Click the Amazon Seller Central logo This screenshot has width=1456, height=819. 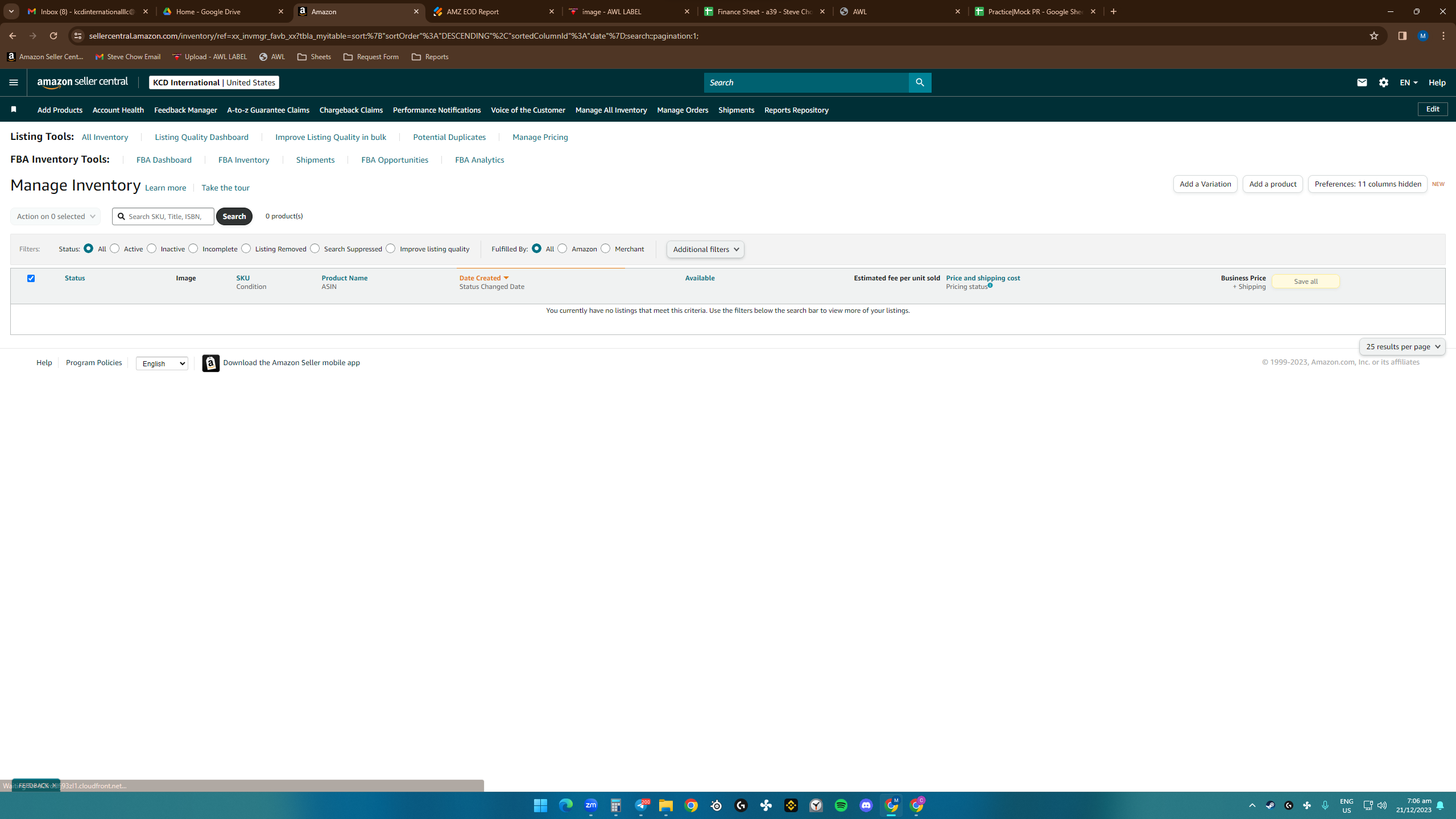click(82, 82)
